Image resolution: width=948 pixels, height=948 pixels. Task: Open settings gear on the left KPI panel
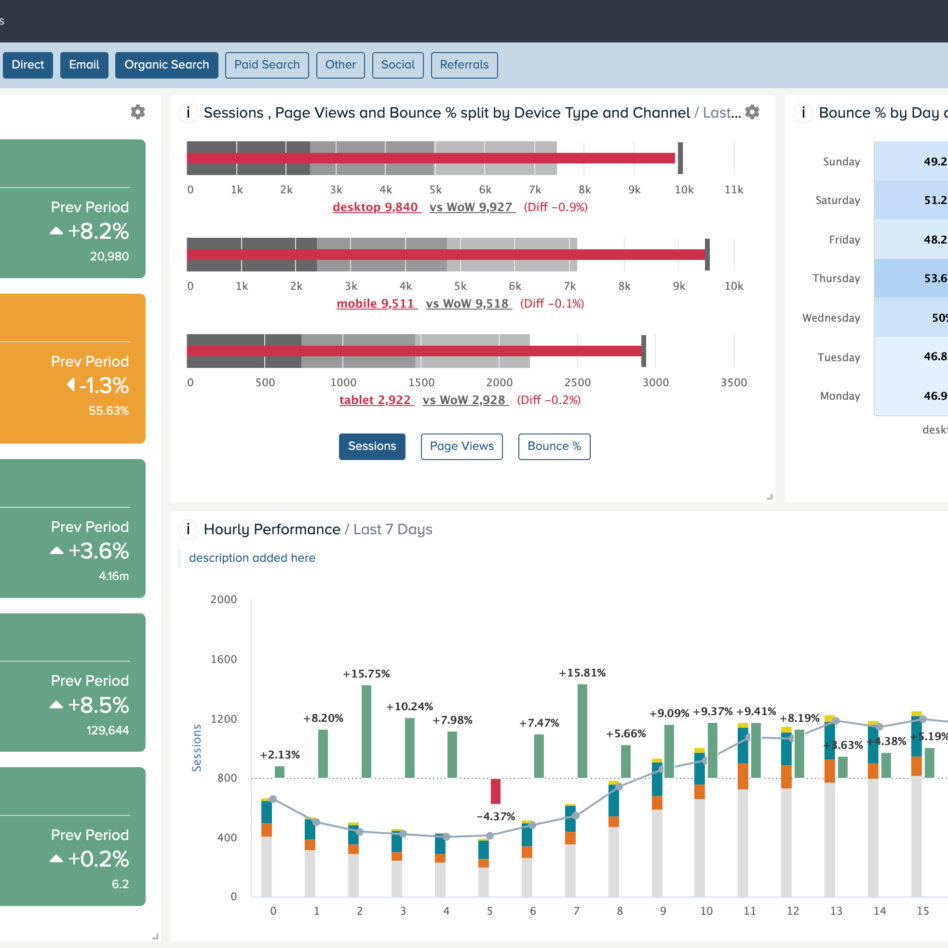point(137,112)
